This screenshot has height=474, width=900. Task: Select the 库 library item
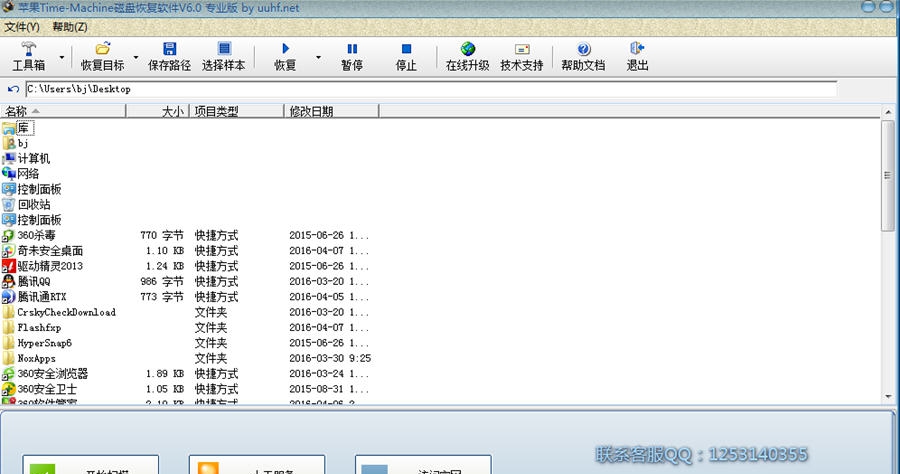pos(18,127)
